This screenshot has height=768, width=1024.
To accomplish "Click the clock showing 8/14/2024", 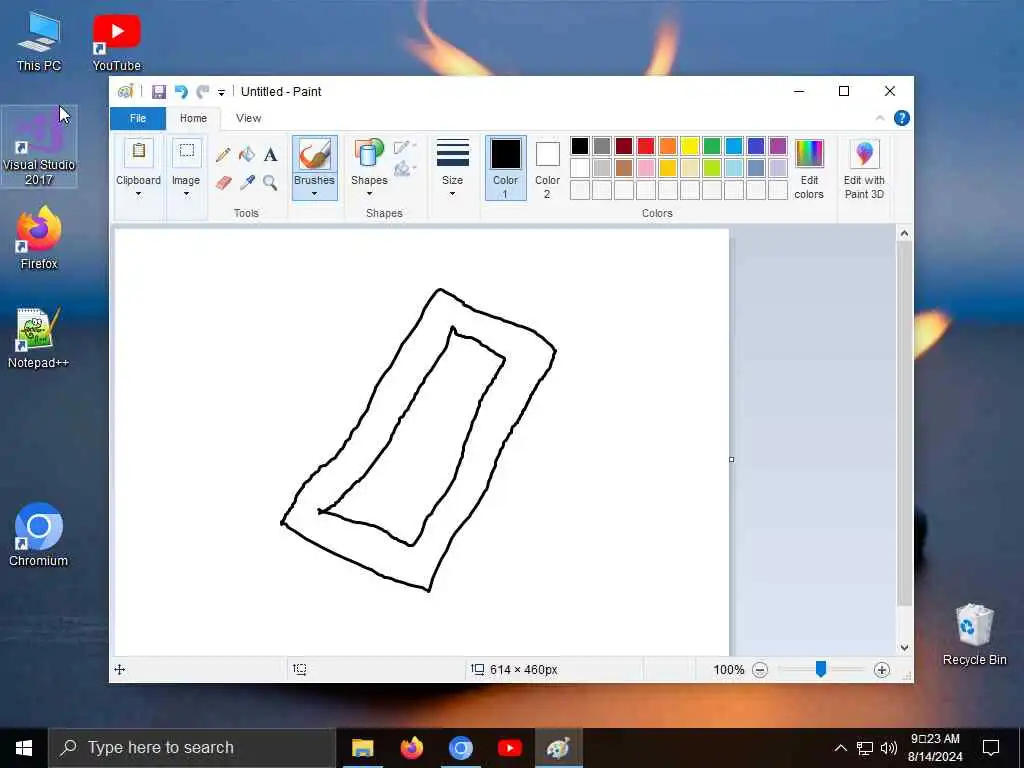I will click(935, 748).
